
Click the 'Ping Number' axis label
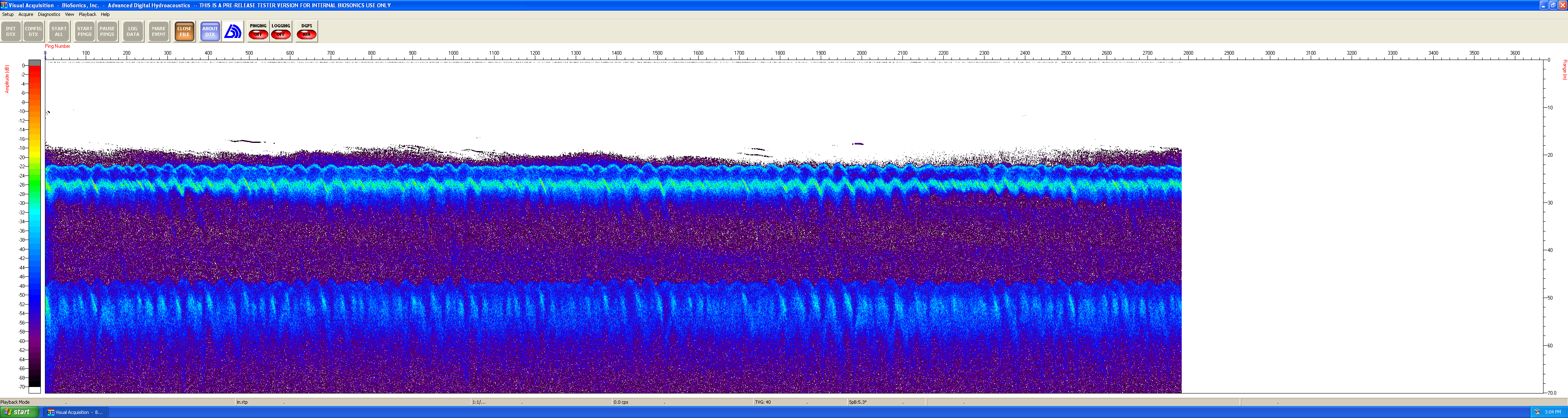(x=57, y=46)
